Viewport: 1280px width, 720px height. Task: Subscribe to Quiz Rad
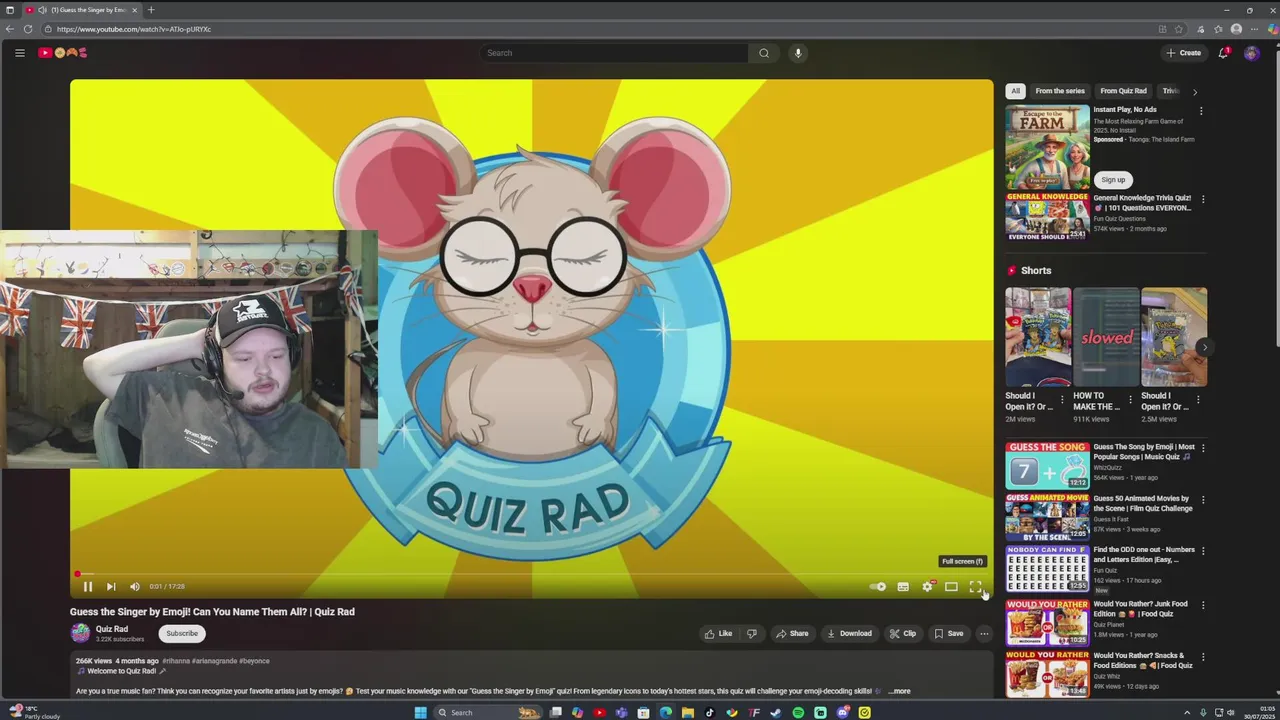click(x=182, y=633)
